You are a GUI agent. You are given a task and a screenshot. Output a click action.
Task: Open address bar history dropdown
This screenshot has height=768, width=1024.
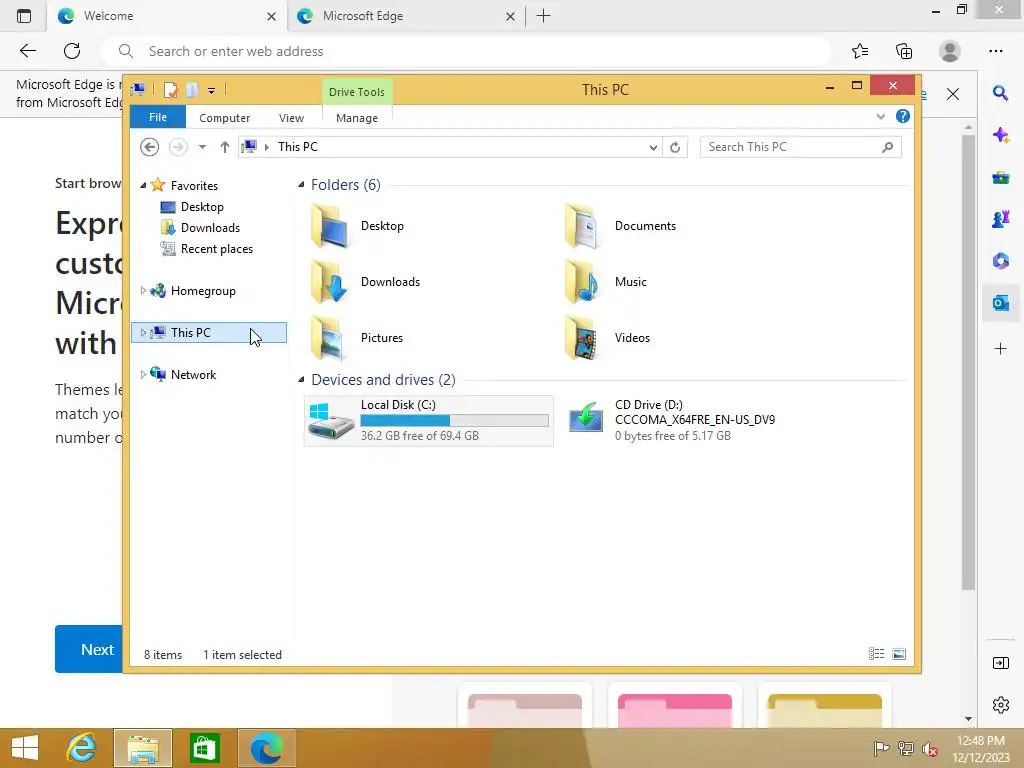pos(653,147)
